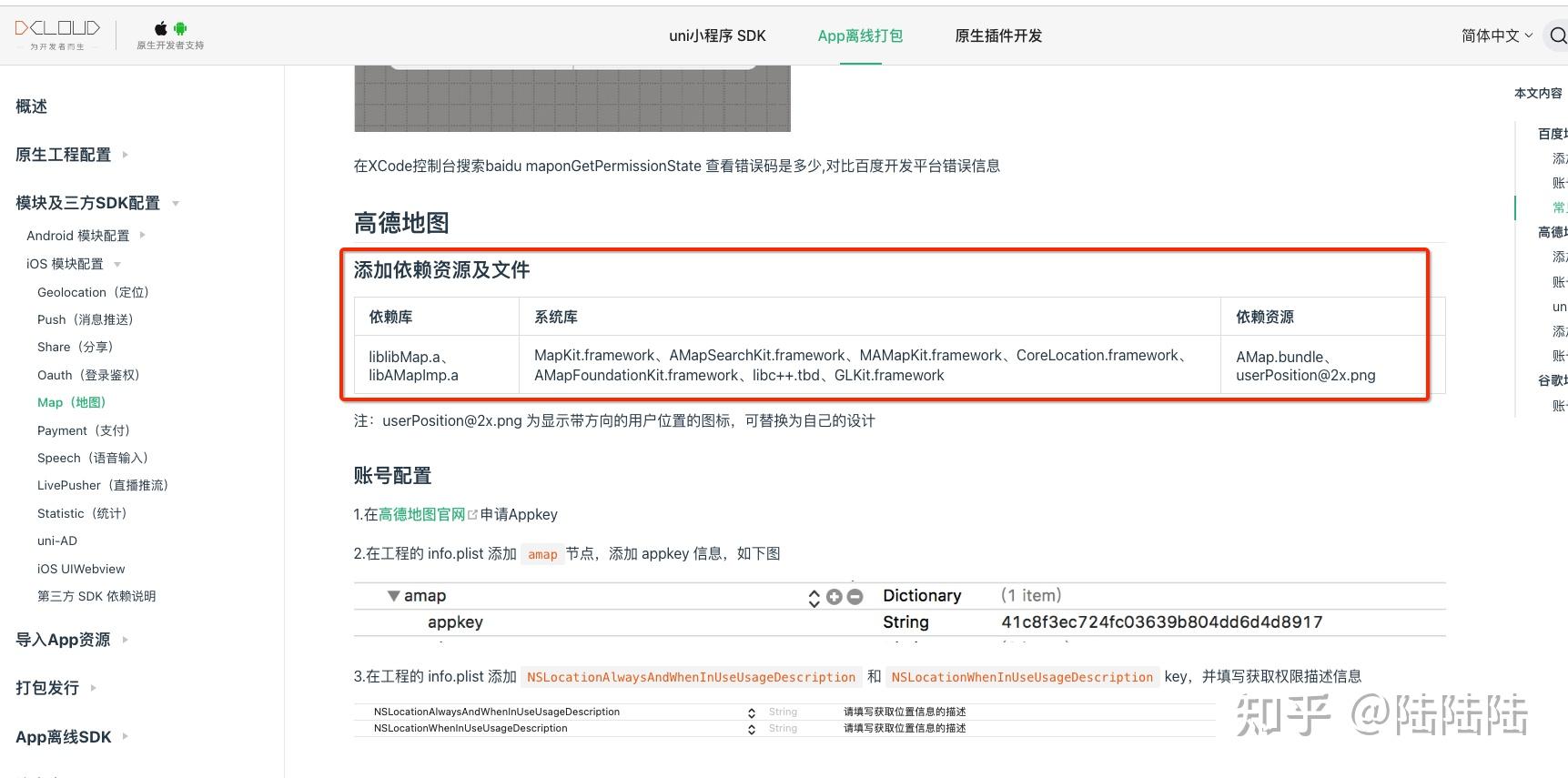
Task: Click the 添加依赖资源及文件 heading
Action: 441,270
